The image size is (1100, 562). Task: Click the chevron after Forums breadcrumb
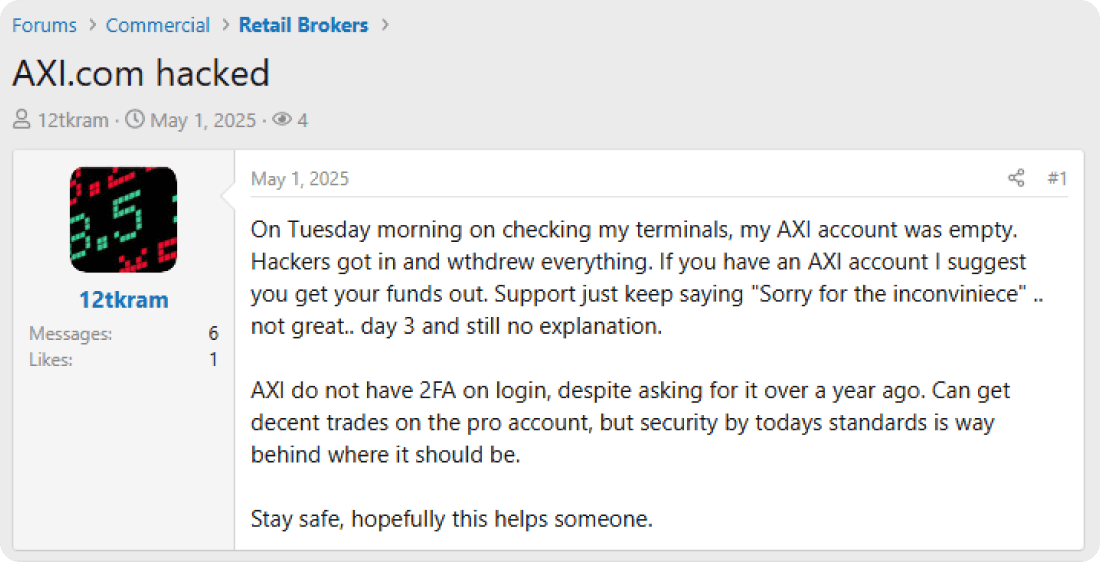(x=91, y=25)
